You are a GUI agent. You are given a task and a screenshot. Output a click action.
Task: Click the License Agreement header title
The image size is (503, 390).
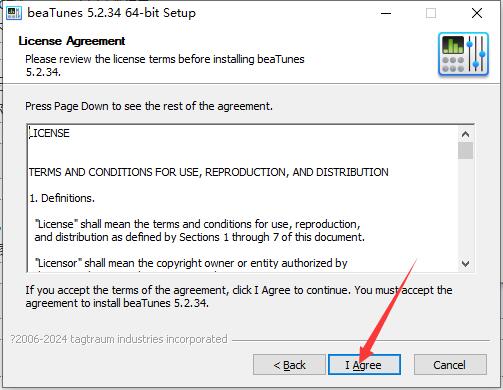tap(72, 41)
